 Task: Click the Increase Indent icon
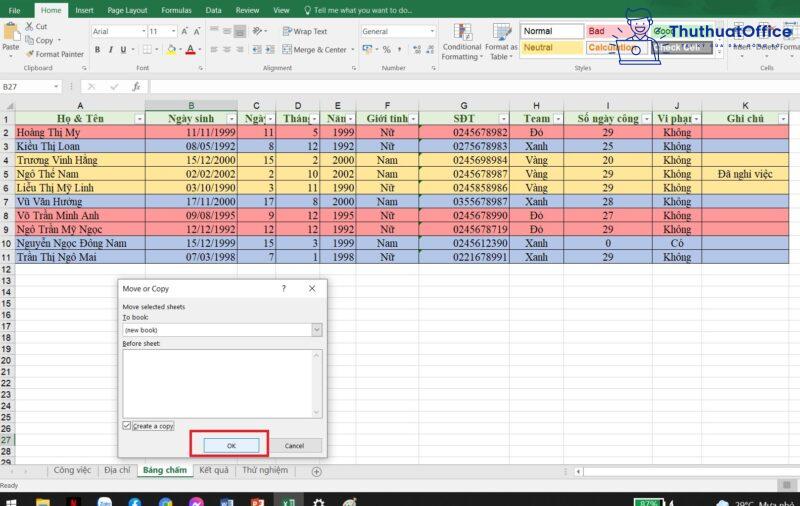pyautogui.click(x=270, y=49)
